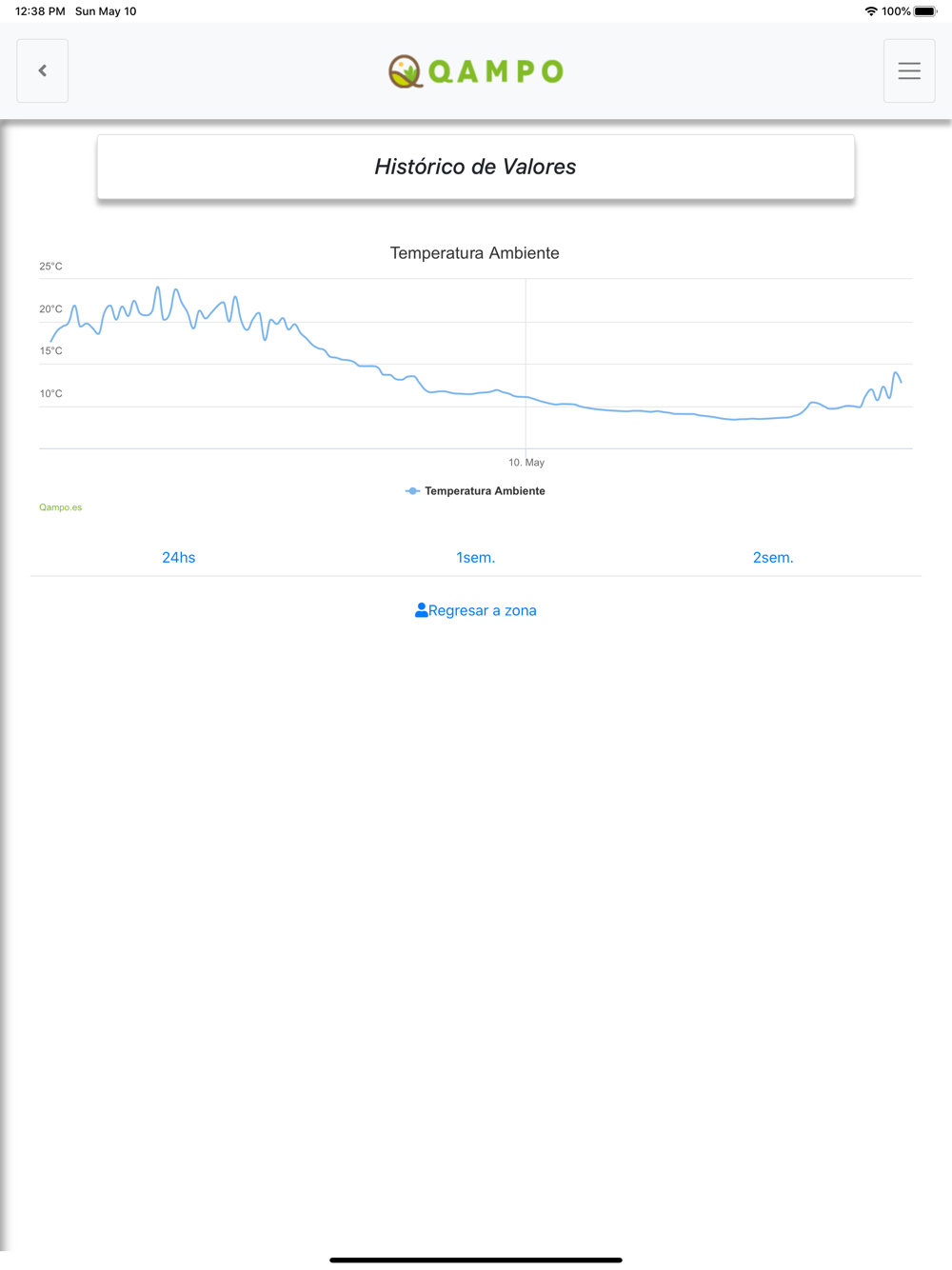Tap the back arrow button
This screenshot has height=1270, width=952.
point(43,70)
